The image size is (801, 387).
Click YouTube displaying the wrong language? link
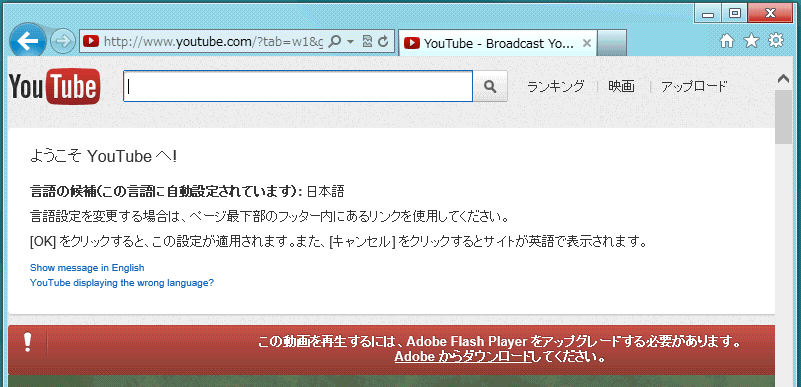click(122, 282)
